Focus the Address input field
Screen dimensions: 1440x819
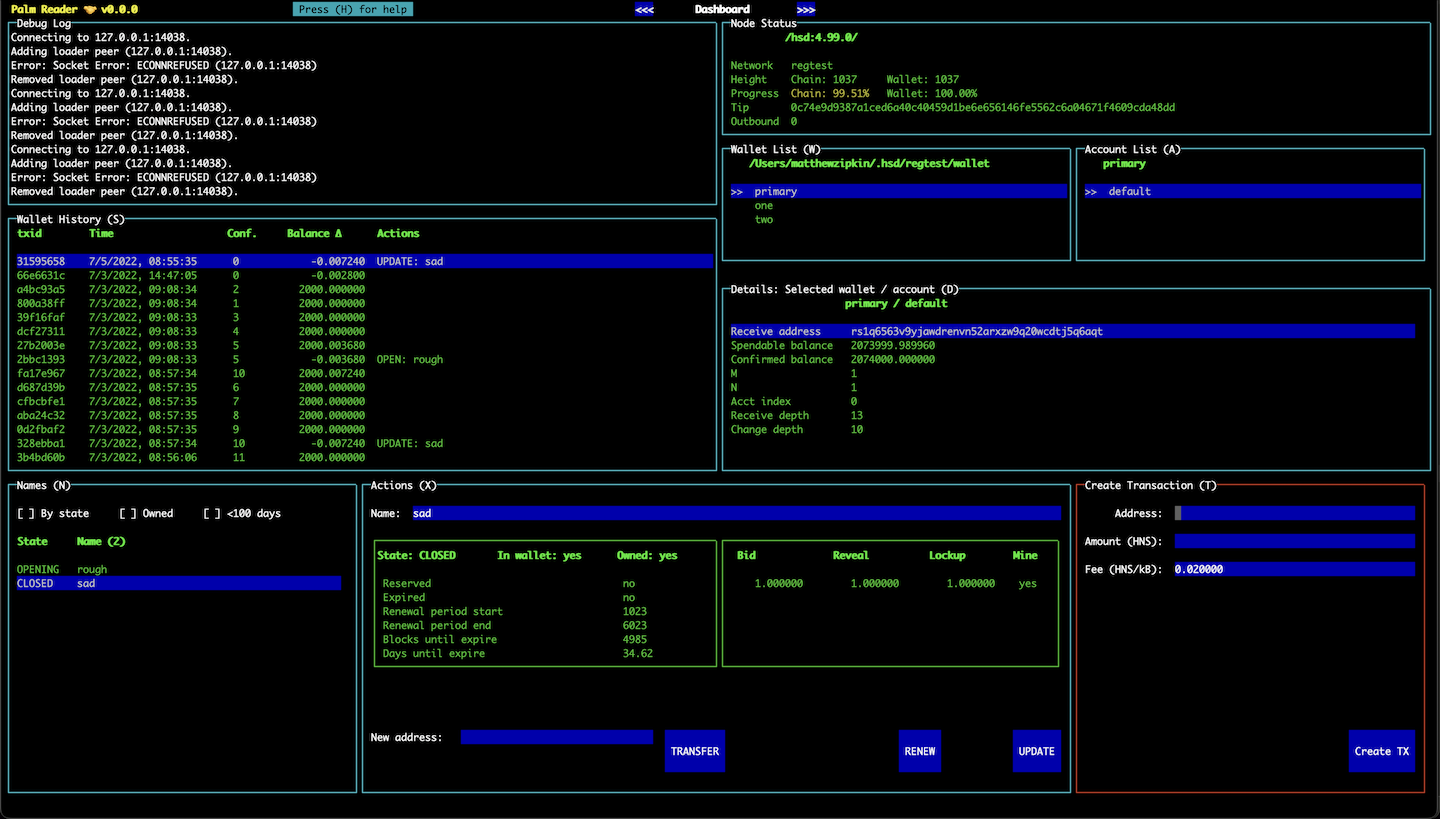pos(1295,513)
